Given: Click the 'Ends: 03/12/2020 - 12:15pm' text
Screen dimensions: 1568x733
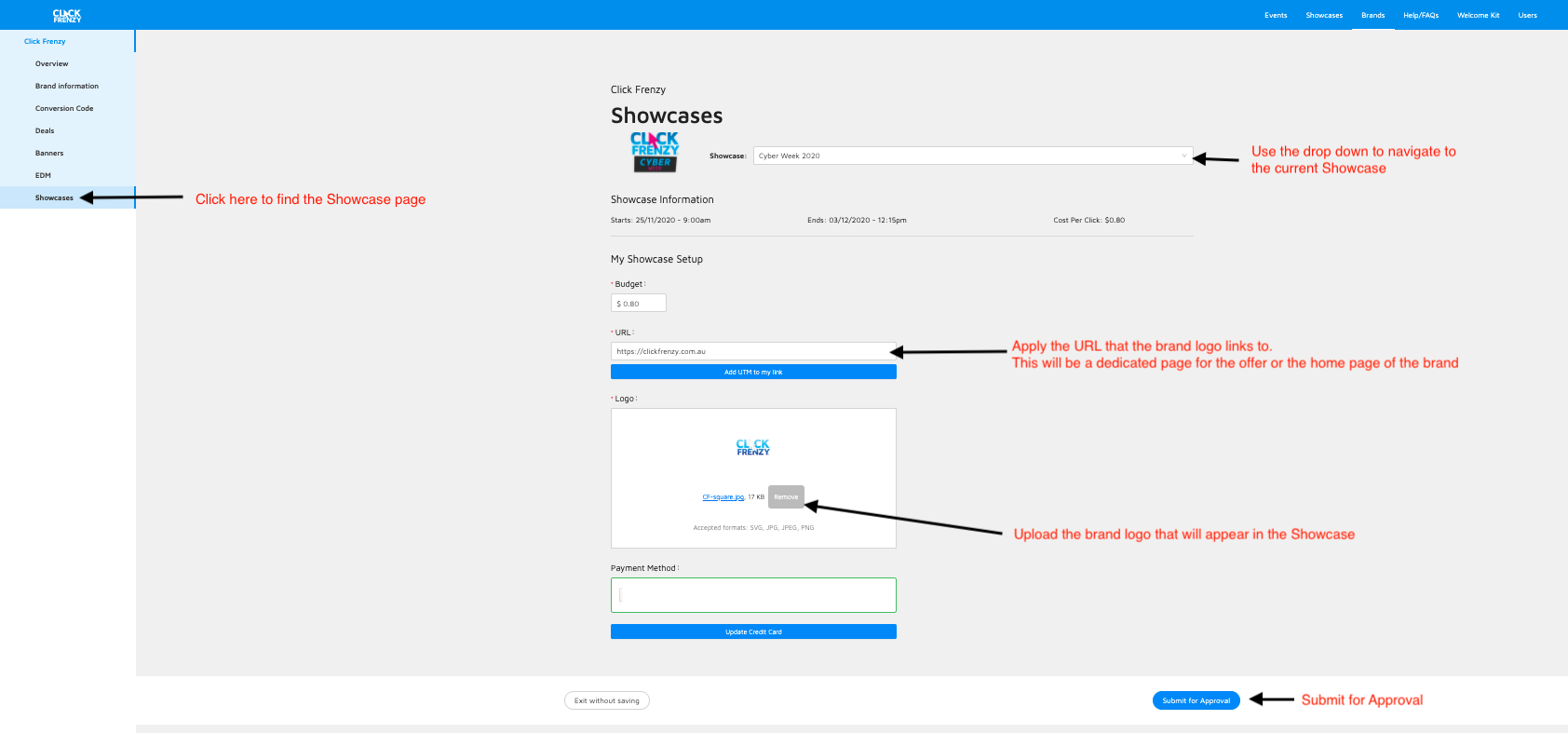Looking at the screenshot, I should (x=857, y=221).
